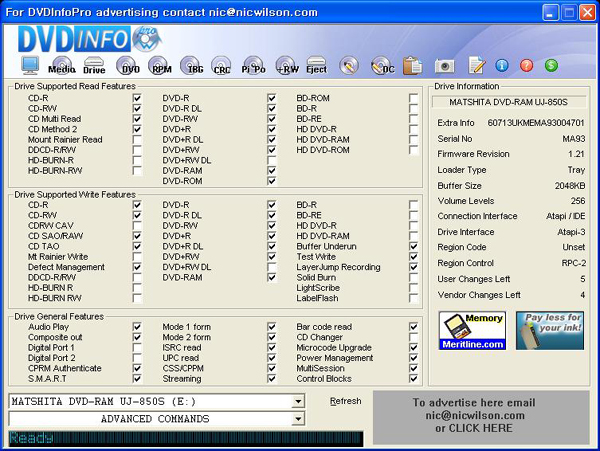
Task: Toggle DVD-RAM write checkbox
Action: 271,277
